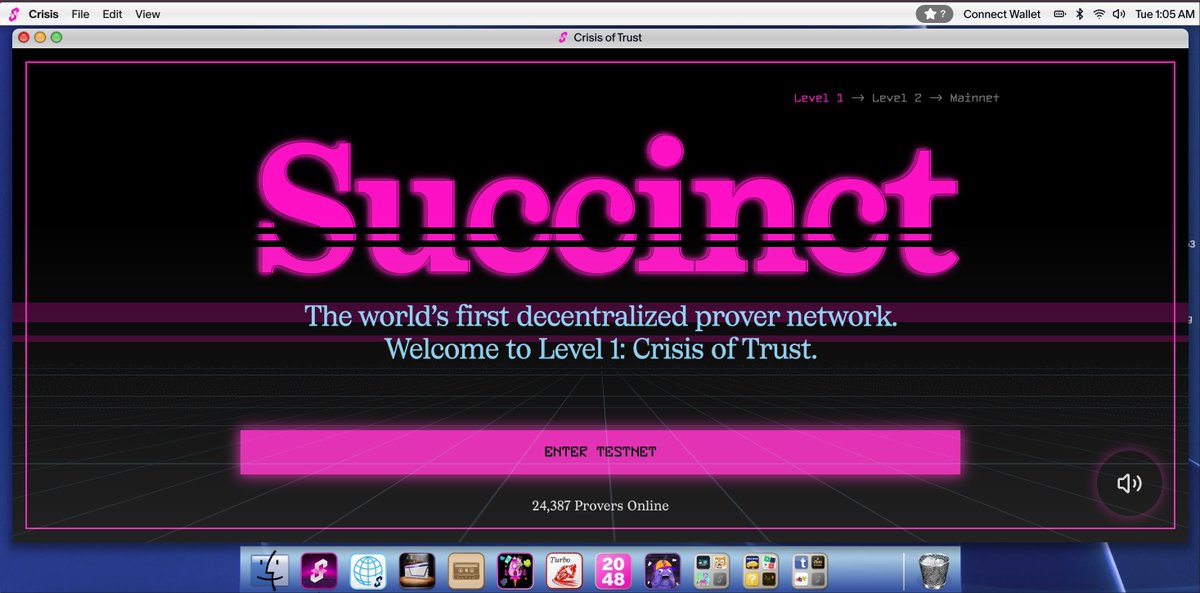Viewport: 1200px width, 593px height.
Task: Click the decentralized prover network tagline
Action: click(x=601, y=317)
